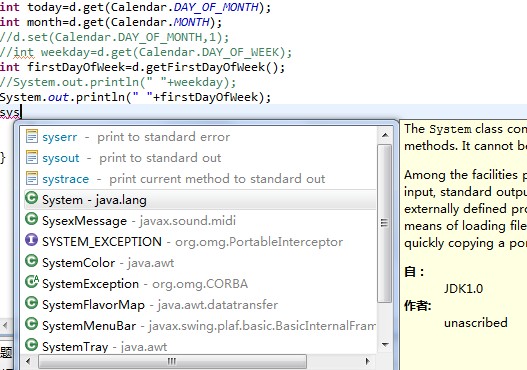Viewport: 527px width, 370px height.
Task: Click the typed 'sys' text in editor
Action: point(10,112)
